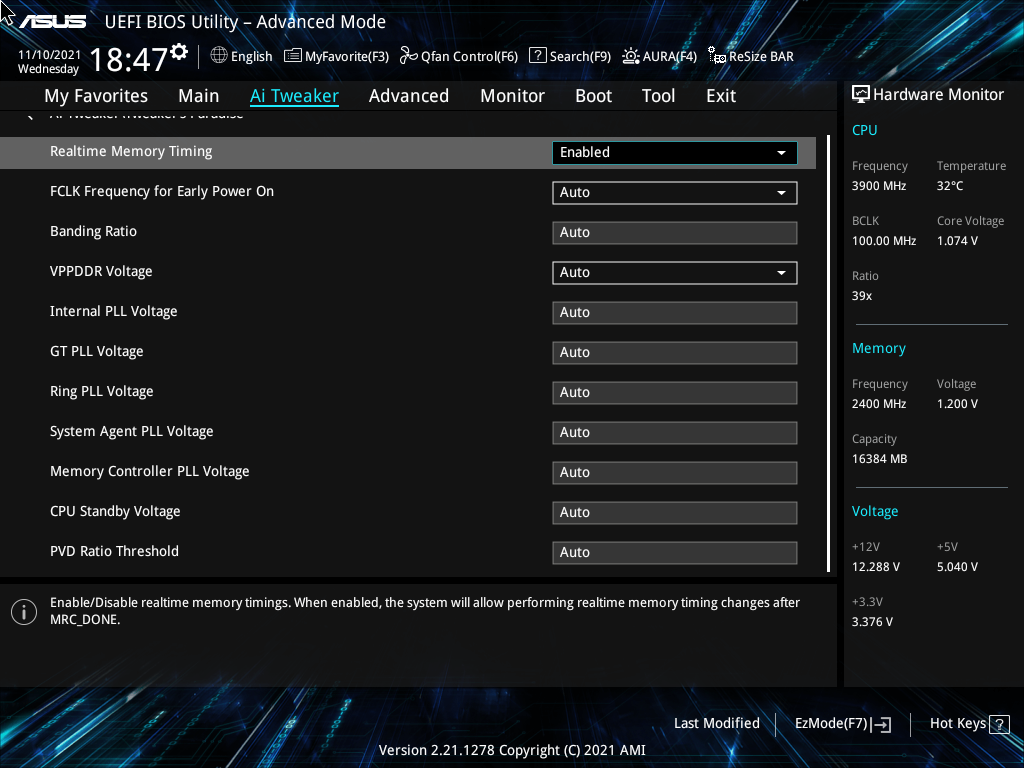
Task: Select Internal PLL Voltage label
Action: pyautogui.click(x=114, y=312)
